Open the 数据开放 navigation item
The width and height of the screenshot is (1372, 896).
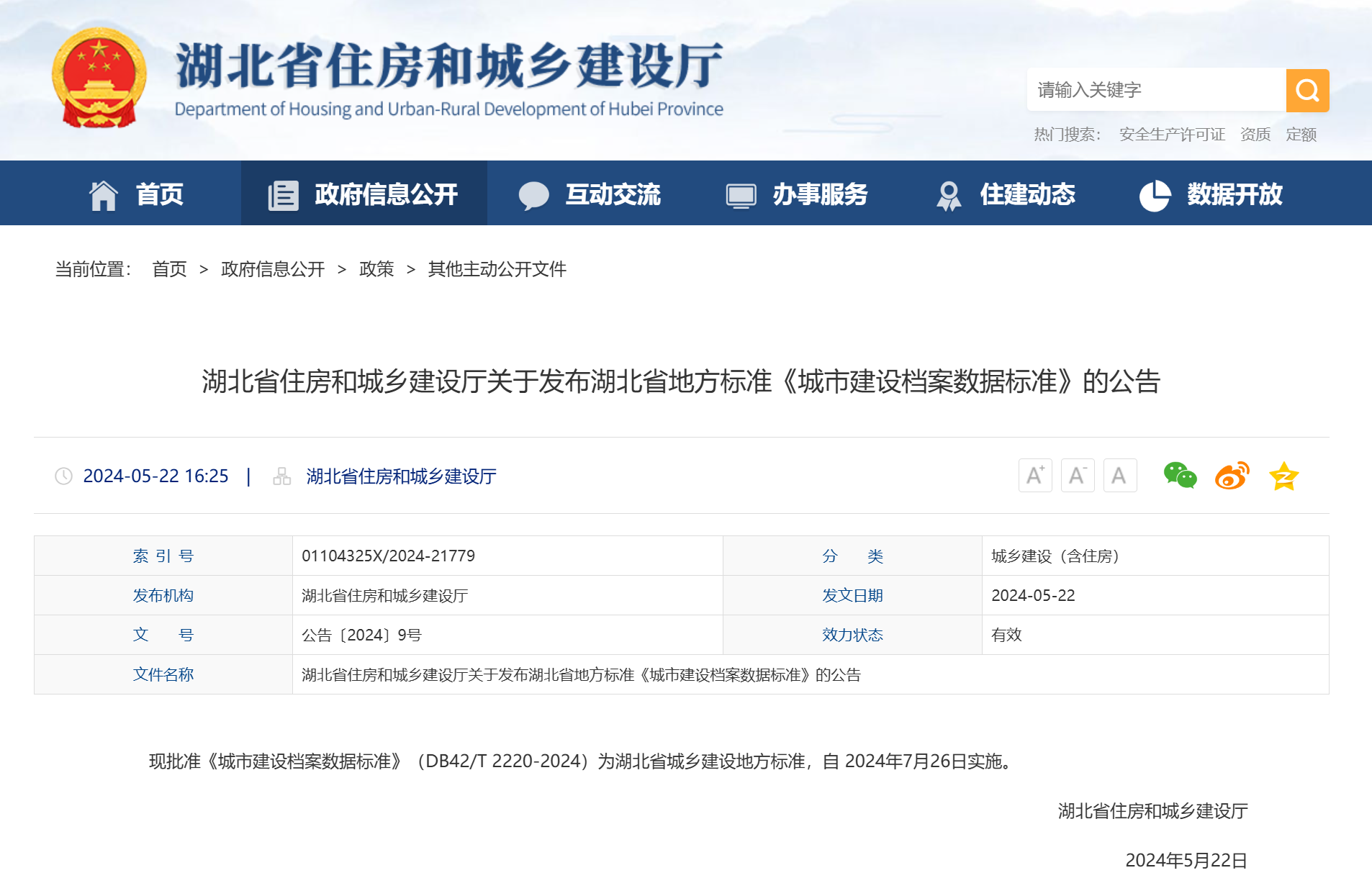coord(1211,194)
